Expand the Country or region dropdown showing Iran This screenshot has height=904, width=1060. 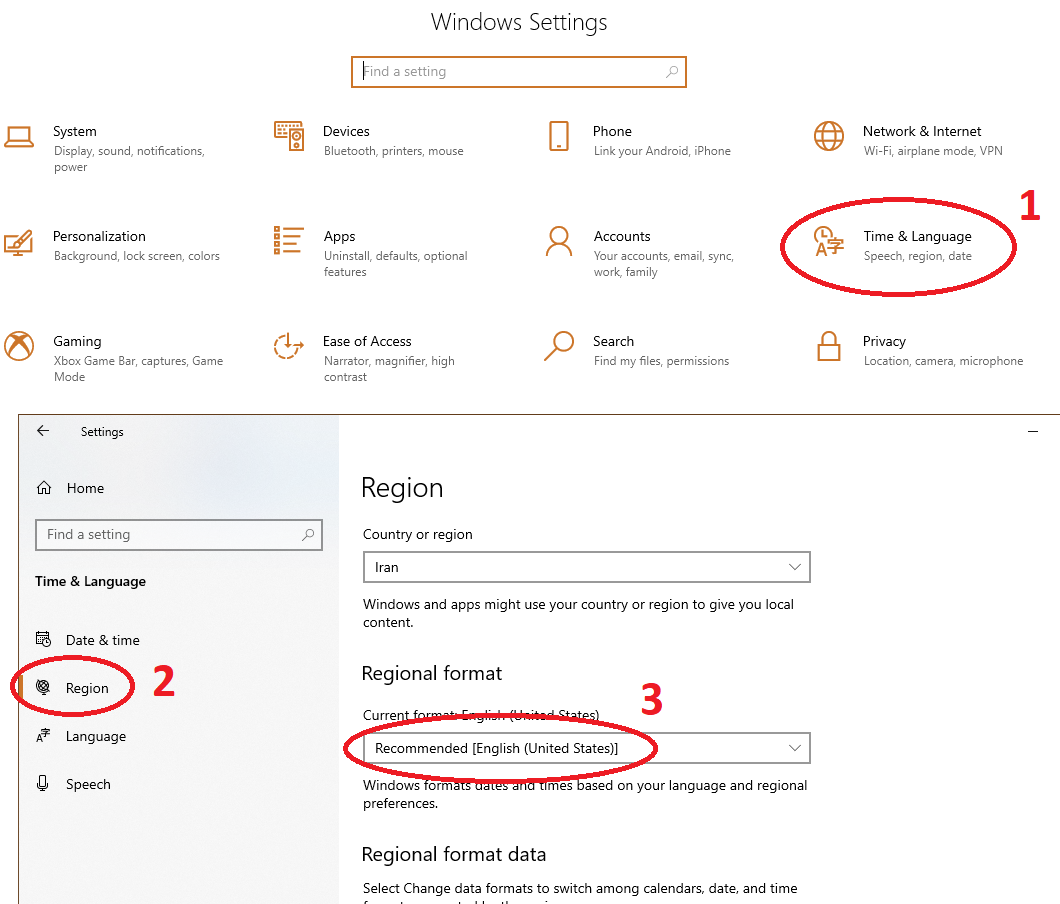(x=587, y=567)
